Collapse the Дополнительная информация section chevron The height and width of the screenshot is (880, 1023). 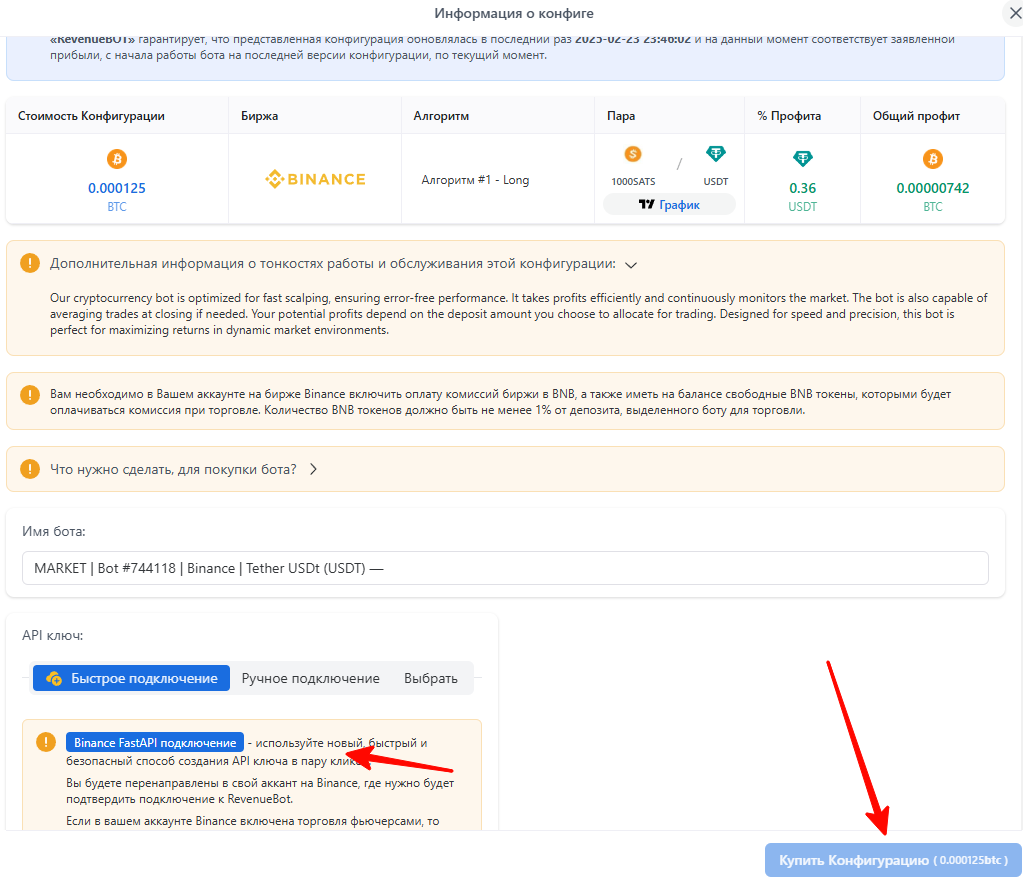(x=630, y=265)
